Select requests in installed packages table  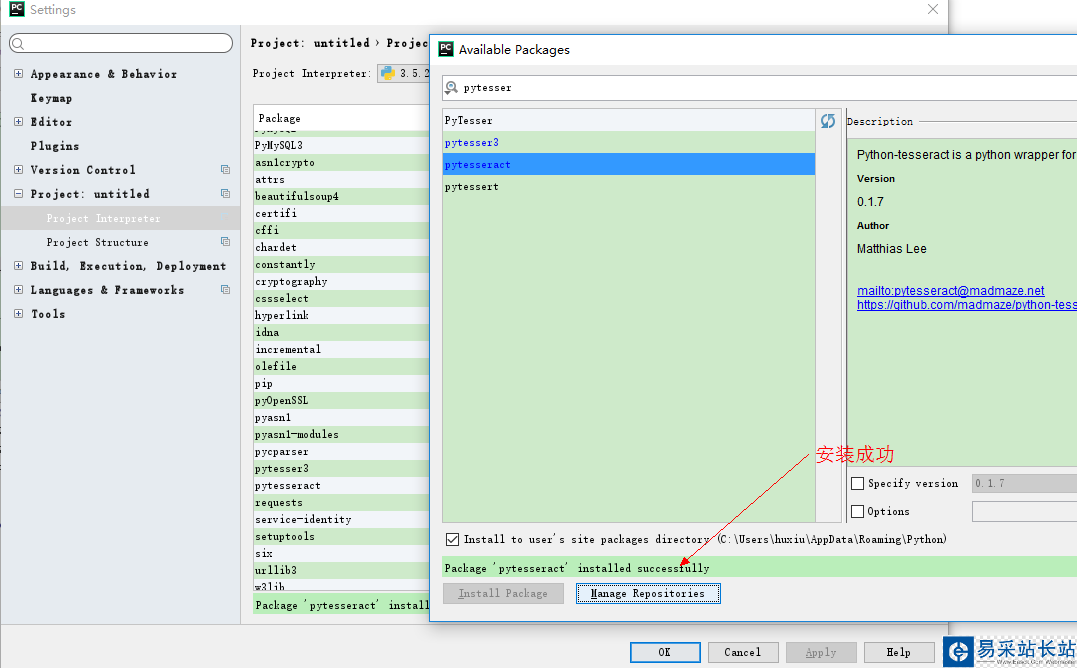[341, 503]
